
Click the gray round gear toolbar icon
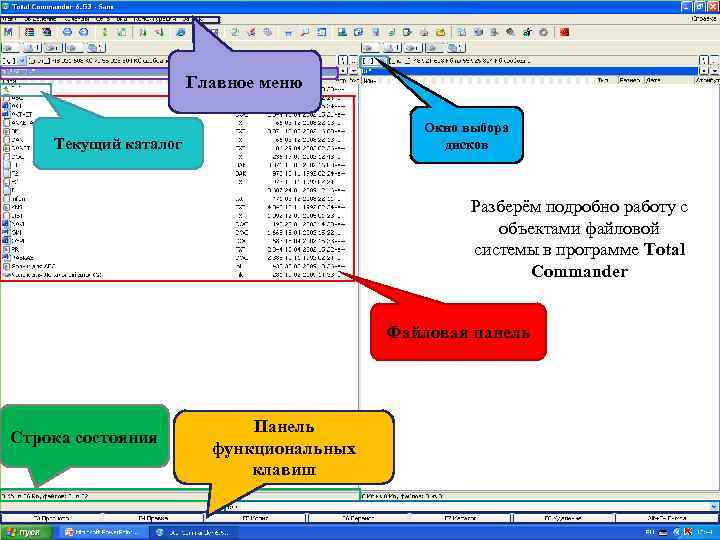[543, 32]
